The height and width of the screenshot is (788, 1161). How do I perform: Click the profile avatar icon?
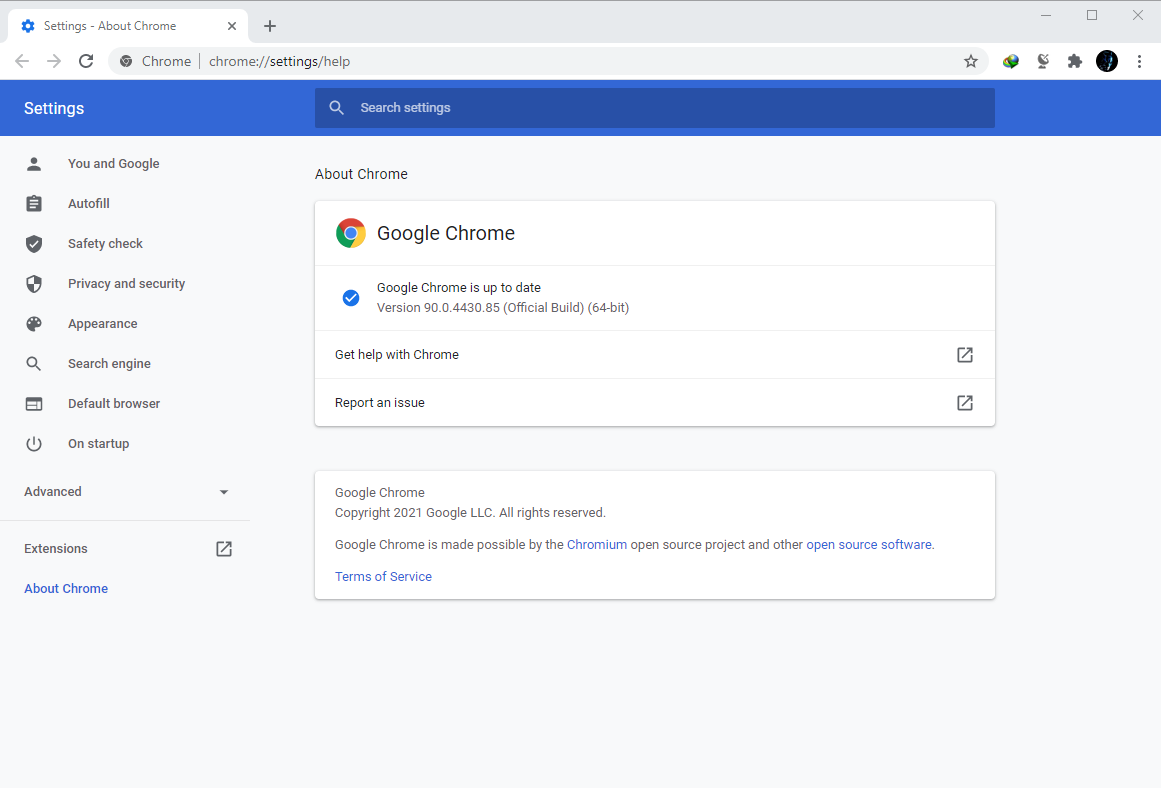pyautogui.click(x=1107, y=61)
